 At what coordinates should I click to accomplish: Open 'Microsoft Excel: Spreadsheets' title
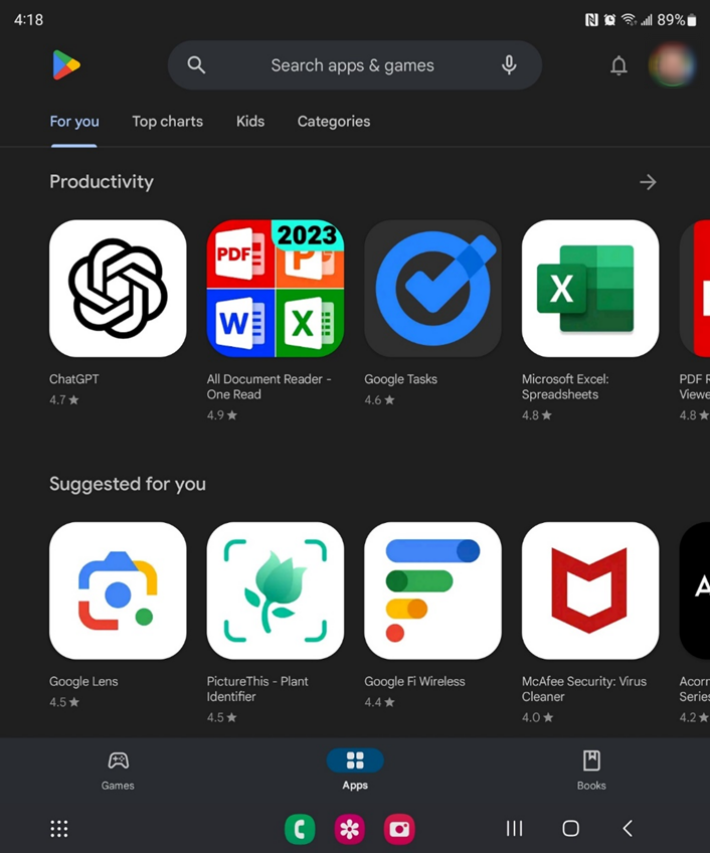click(x=565, y=387)
